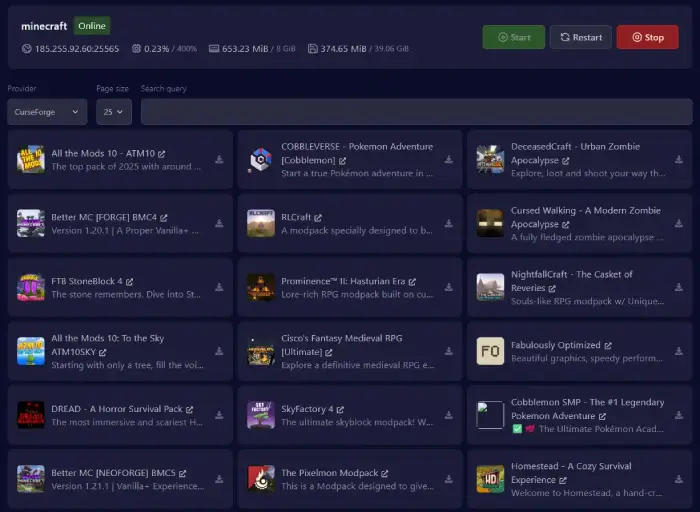Install All the Mods 10 - ATM10 modpack
The image size is (700, 512).
[x=219, y=159]
